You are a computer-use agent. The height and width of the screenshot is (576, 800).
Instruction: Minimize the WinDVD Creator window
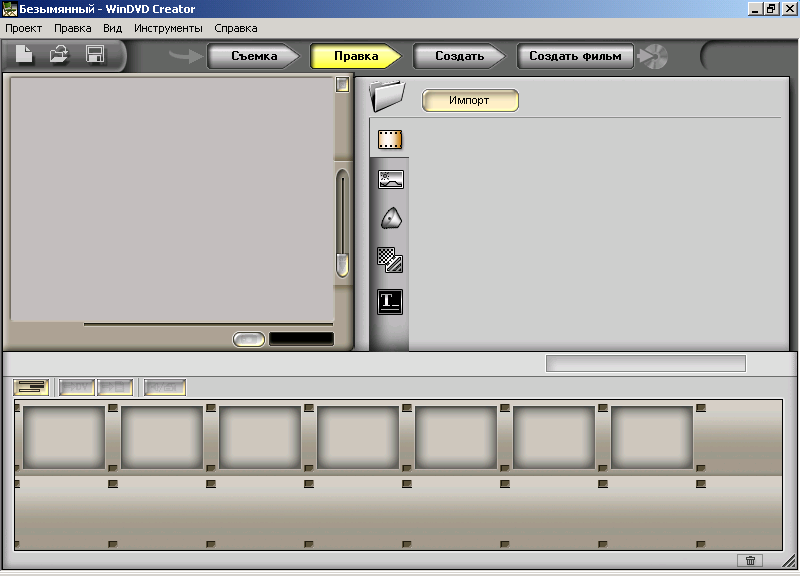755,9
